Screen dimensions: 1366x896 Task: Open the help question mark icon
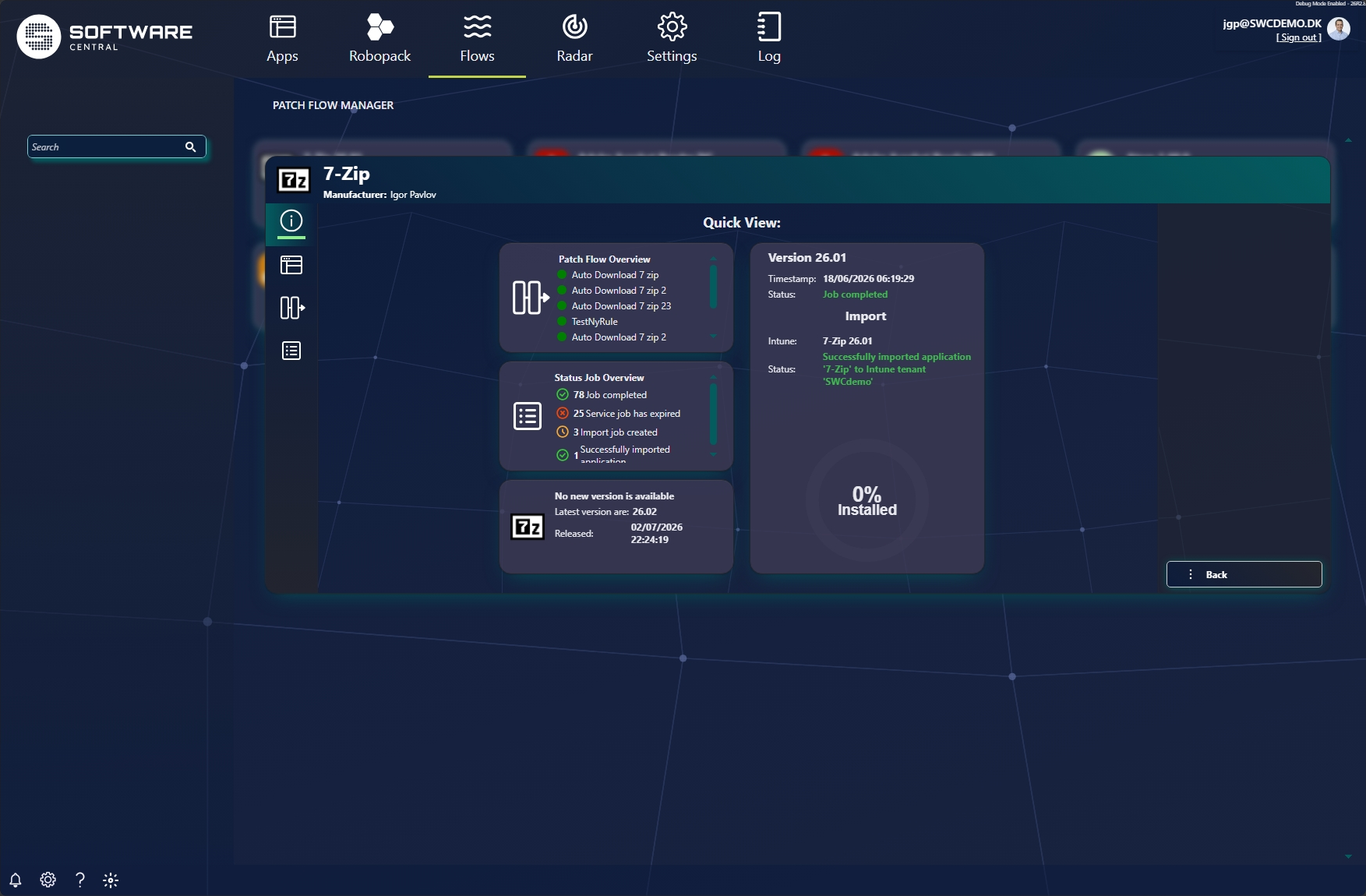point(79,880)
